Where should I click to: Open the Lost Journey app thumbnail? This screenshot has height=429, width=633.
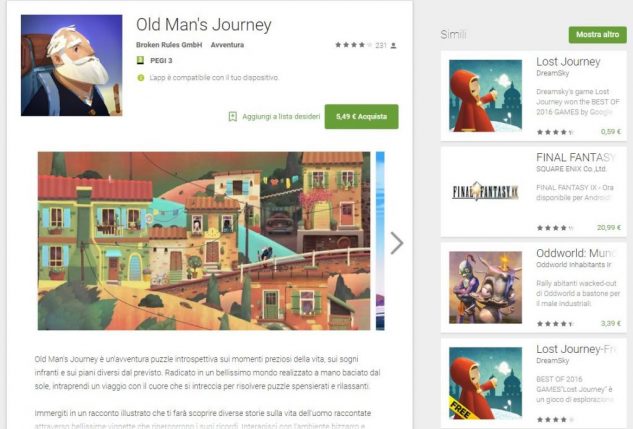[485, 96]
